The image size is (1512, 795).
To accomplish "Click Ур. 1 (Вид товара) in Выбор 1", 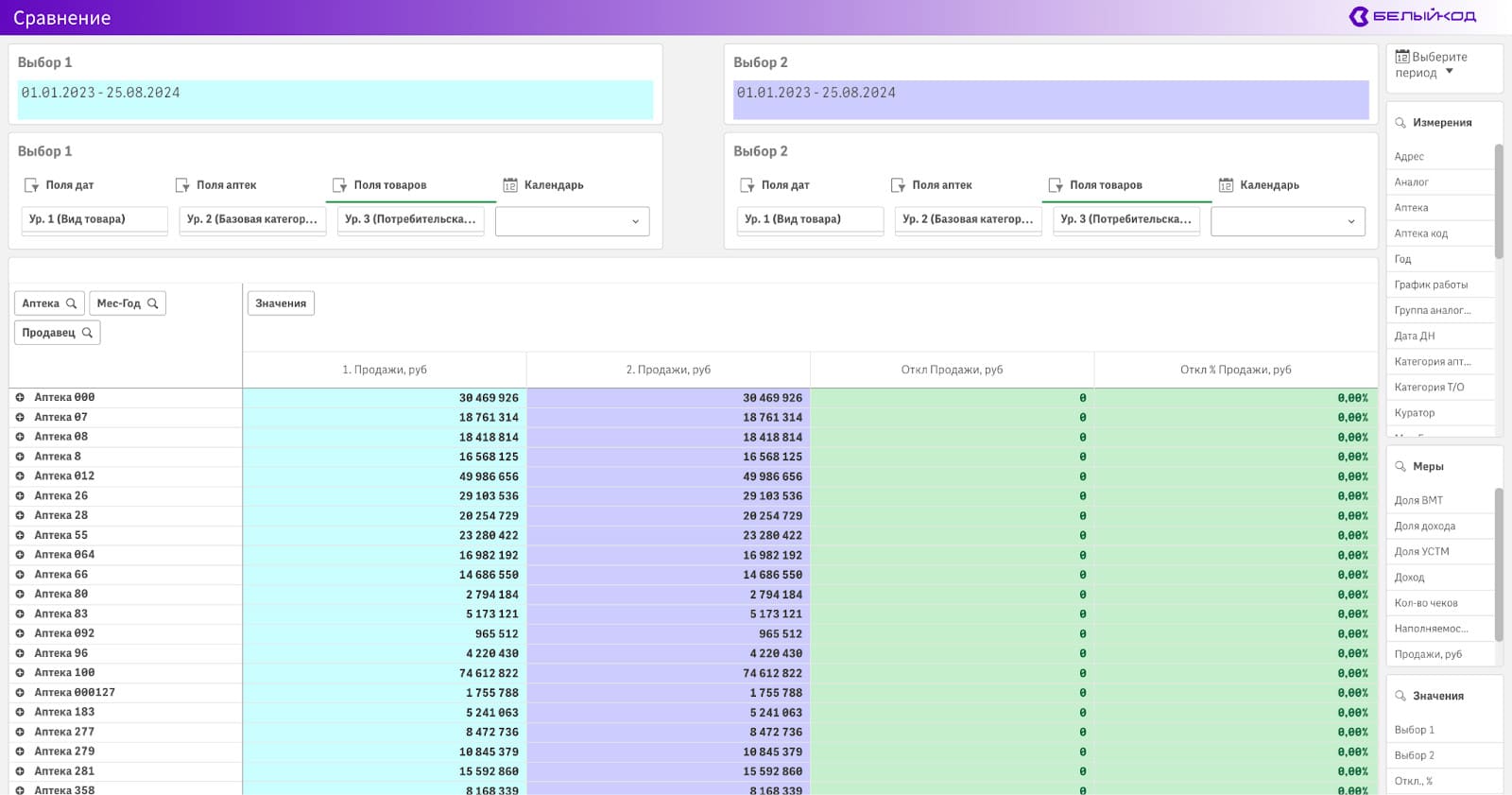I will pyautogui.click(x=94, y=219).
